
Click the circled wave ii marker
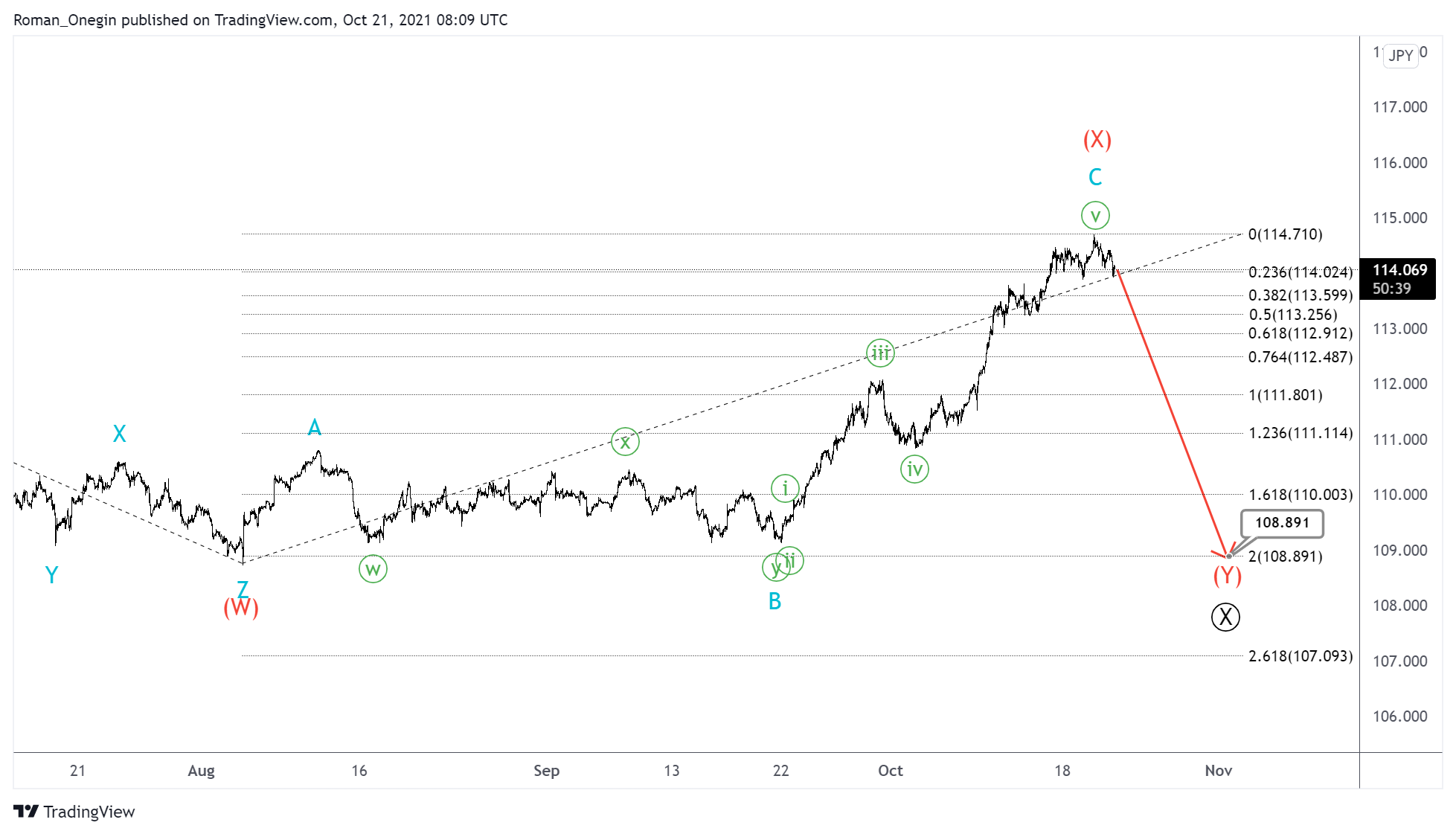click(790, 560)
